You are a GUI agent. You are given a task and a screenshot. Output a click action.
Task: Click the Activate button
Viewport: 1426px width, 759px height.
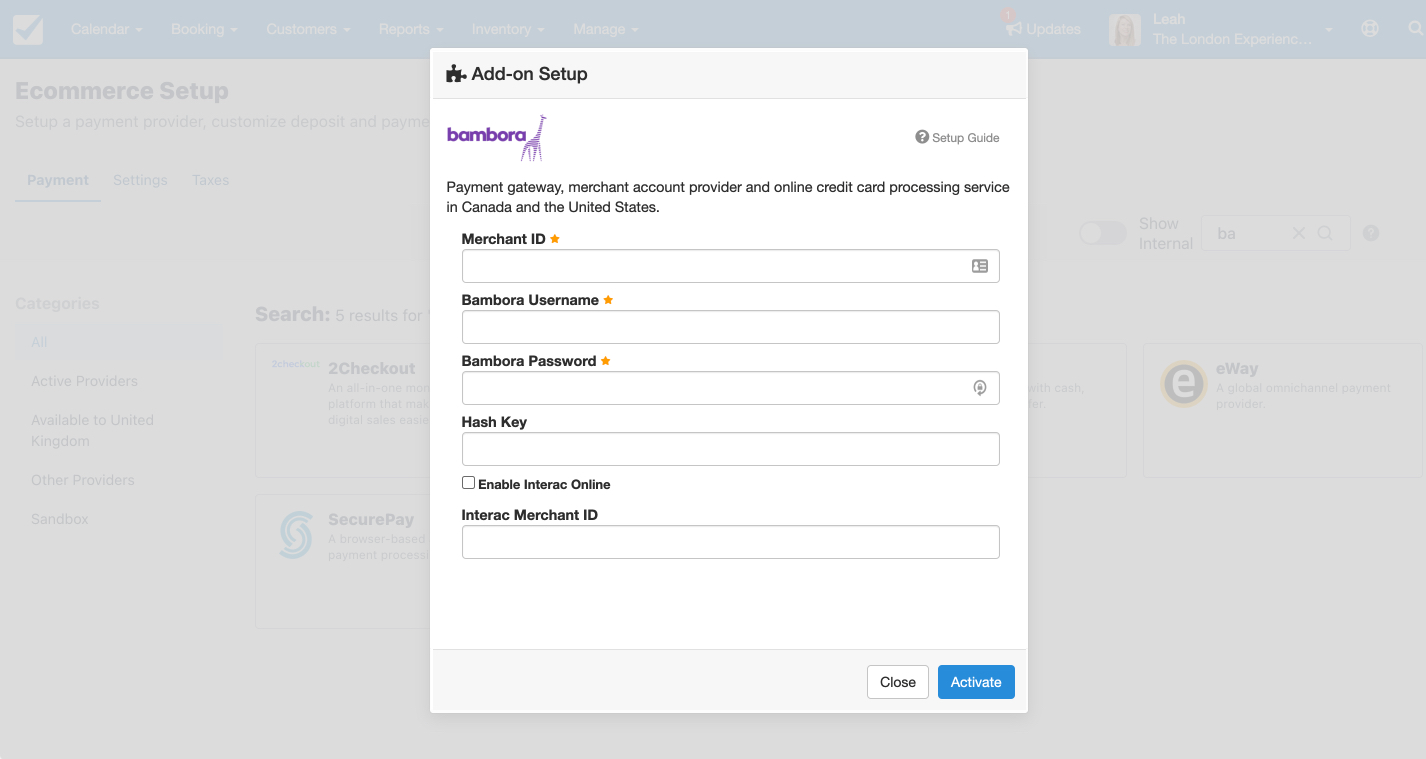976,682
